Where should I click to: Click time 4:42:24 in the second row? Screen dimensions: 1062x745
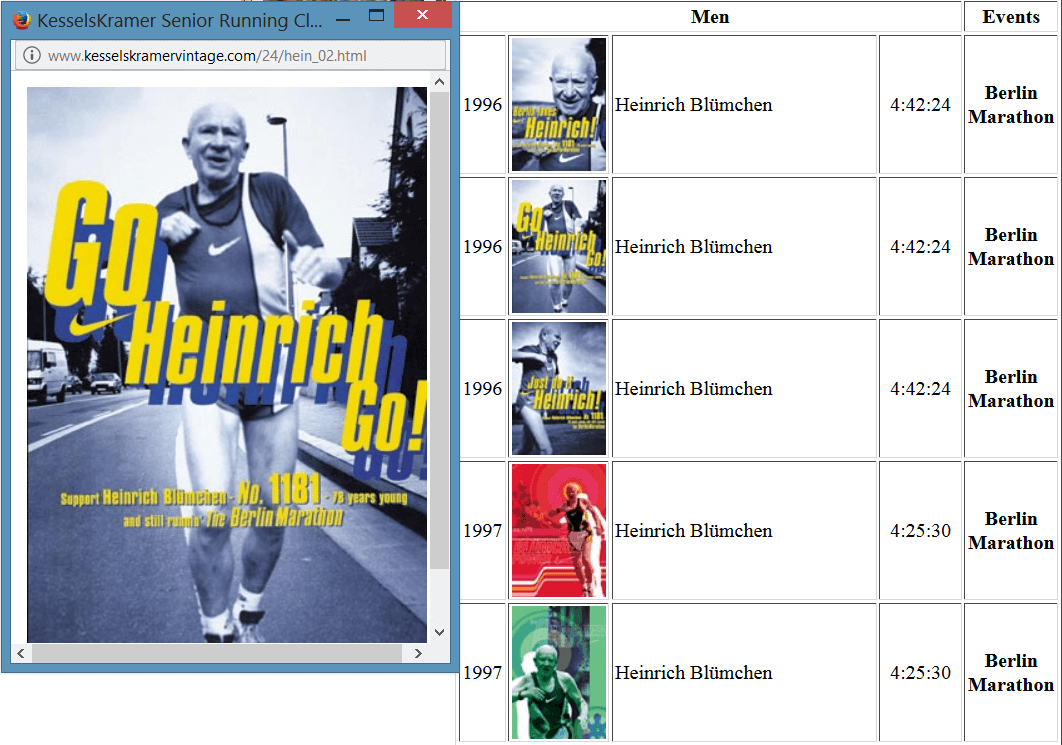(x=920, y=247)
